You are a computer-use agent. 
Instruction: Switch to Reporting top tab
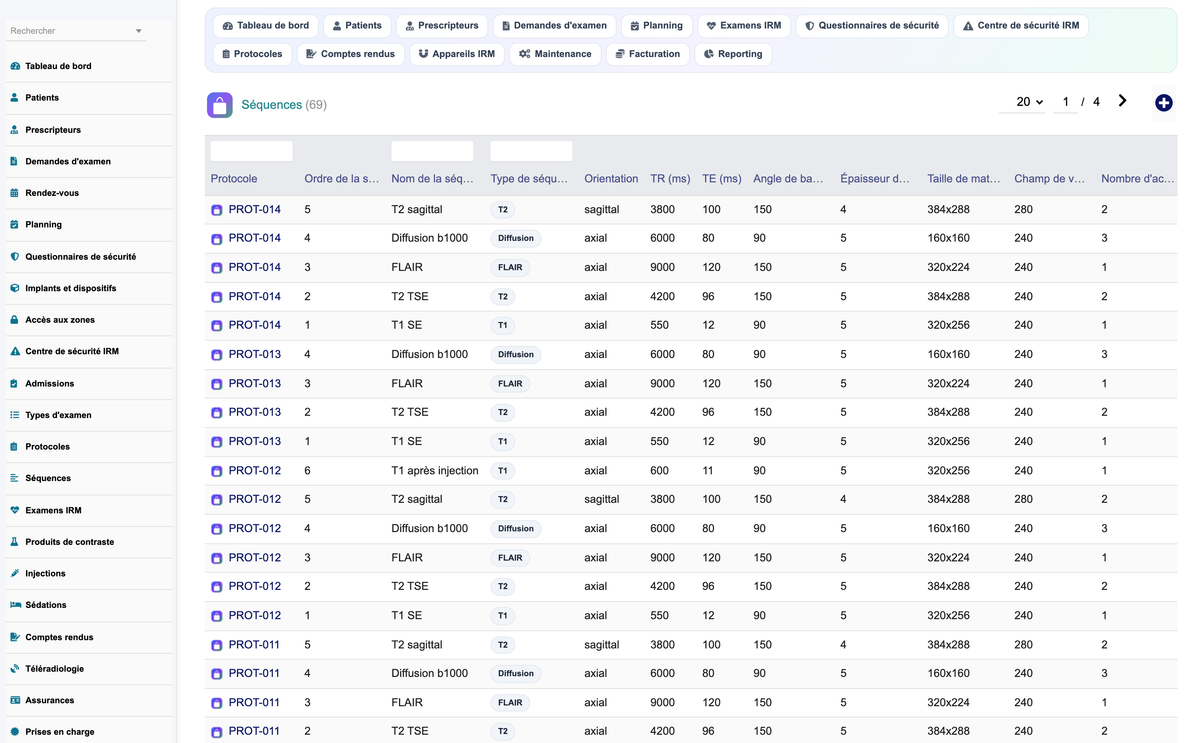pyautogui.click(x=733, y=54)
